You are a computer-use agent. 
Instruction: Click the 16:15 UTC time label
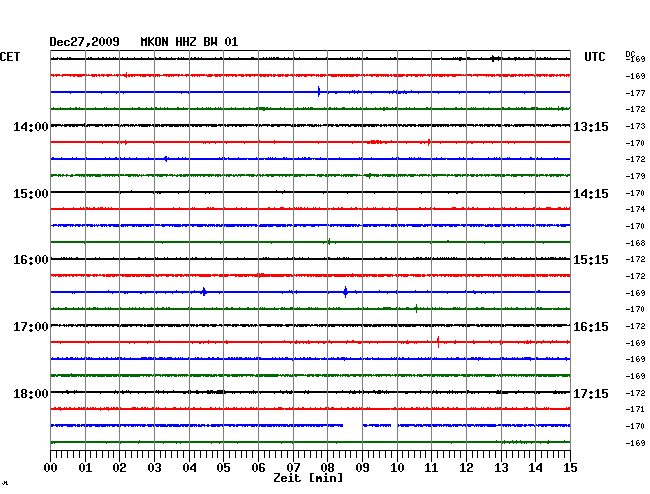[591, 327]
